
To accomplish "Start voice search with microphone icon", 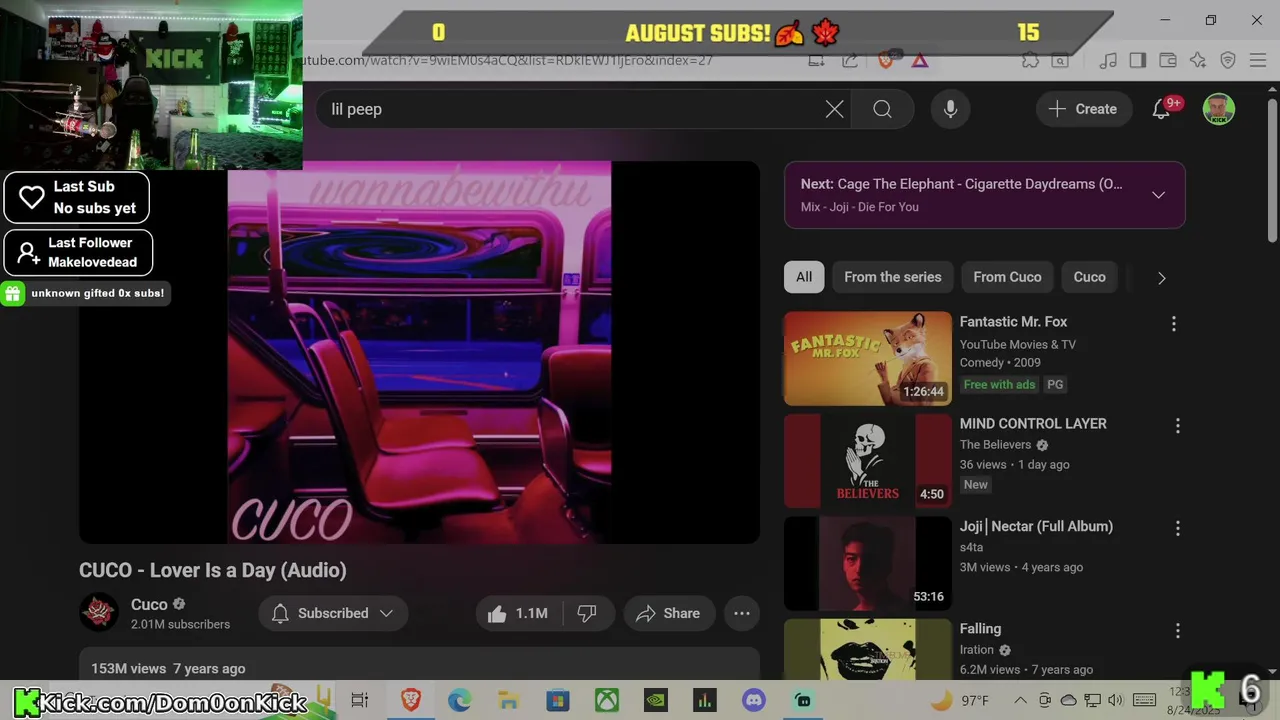I will 950,109.
